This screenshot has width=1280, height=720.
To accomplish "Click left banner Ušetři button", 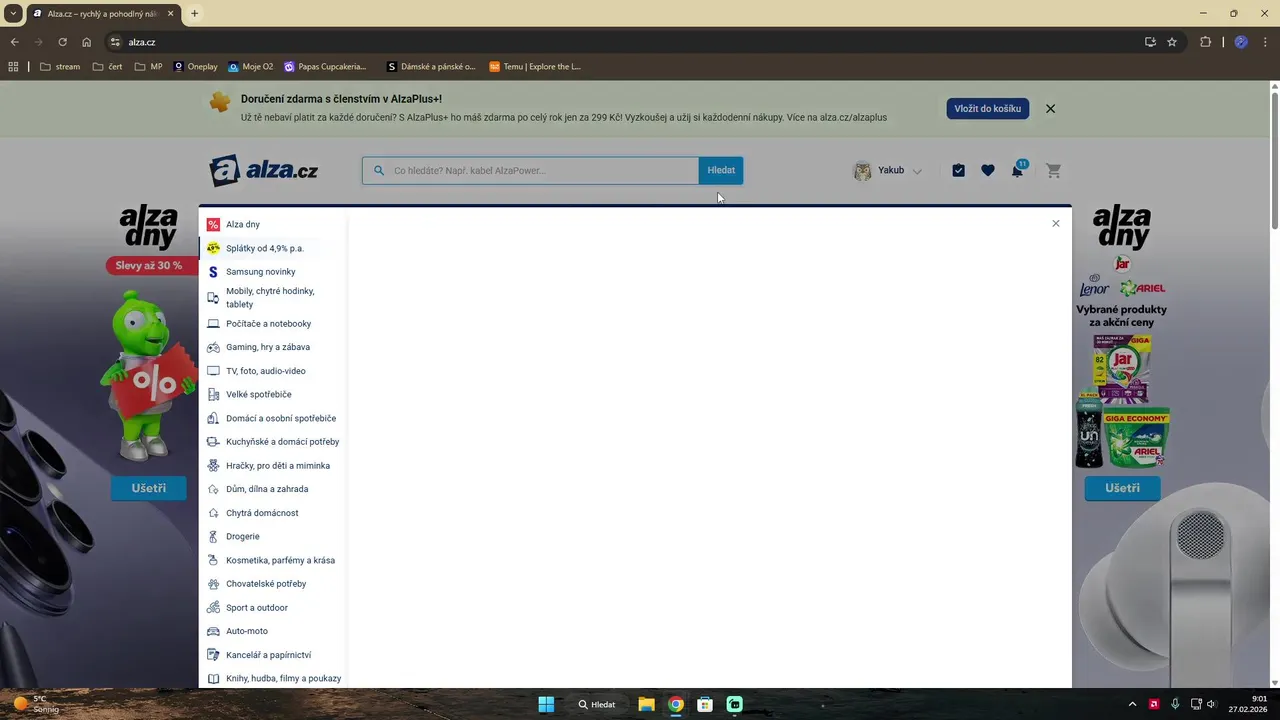I will (x=148, y=488).
